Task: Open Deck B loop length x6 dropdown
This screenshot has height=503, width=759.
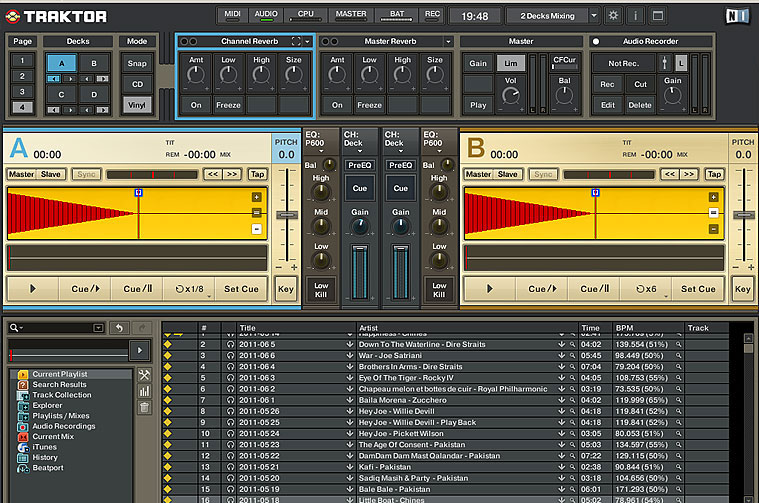Action: 666,296
